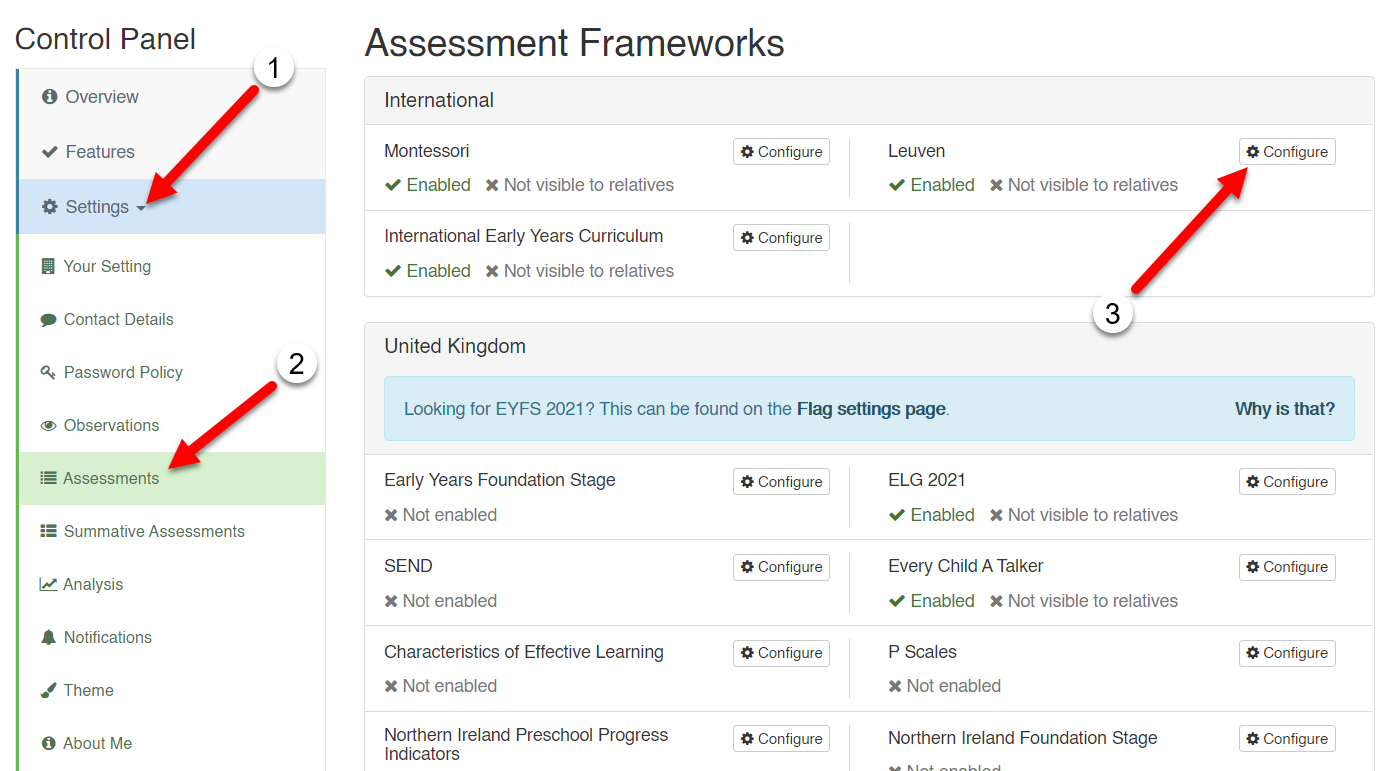The image size is (1376, 771).
Task: Click the key icon beside Password Policy
Action: click(x=48, y=372)
